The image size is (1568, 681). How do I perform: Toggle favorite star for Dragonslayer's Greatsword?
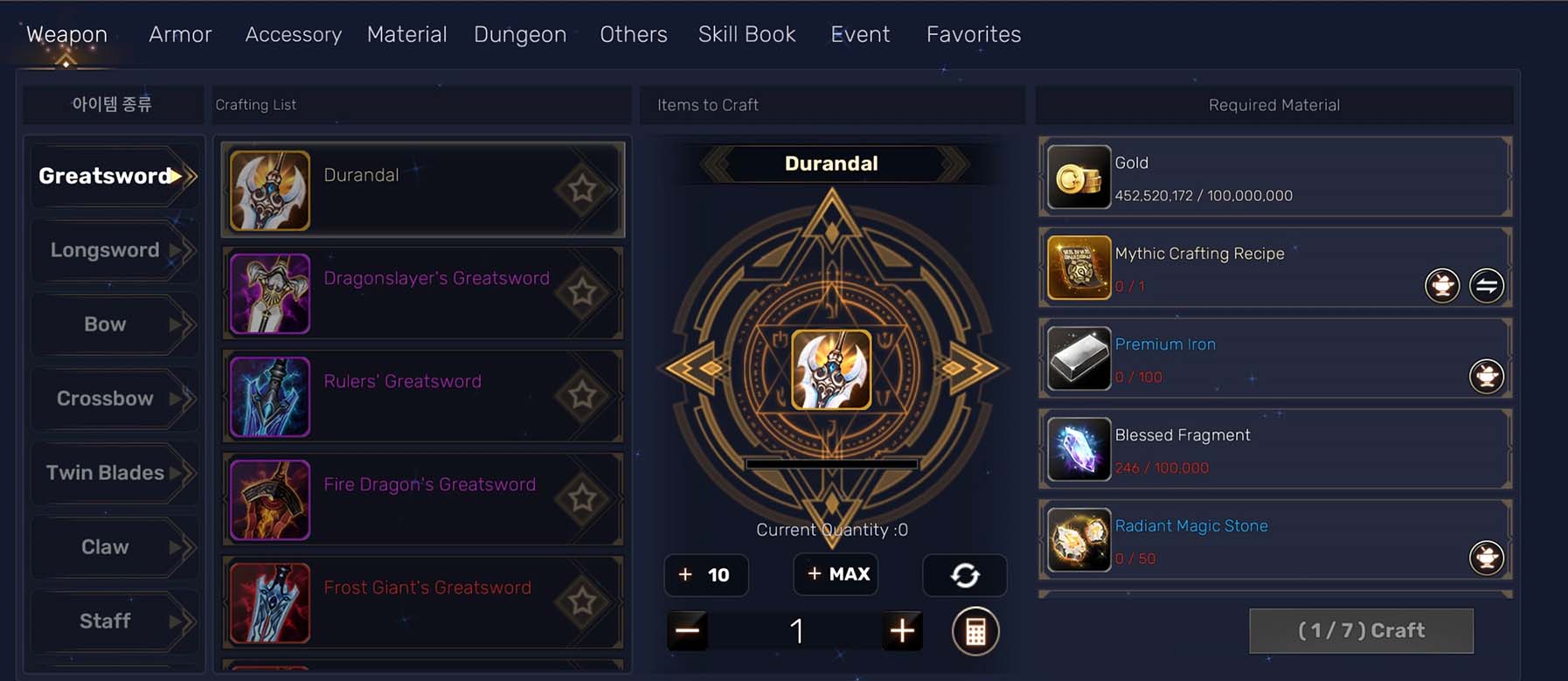click(x=582, y=292)
